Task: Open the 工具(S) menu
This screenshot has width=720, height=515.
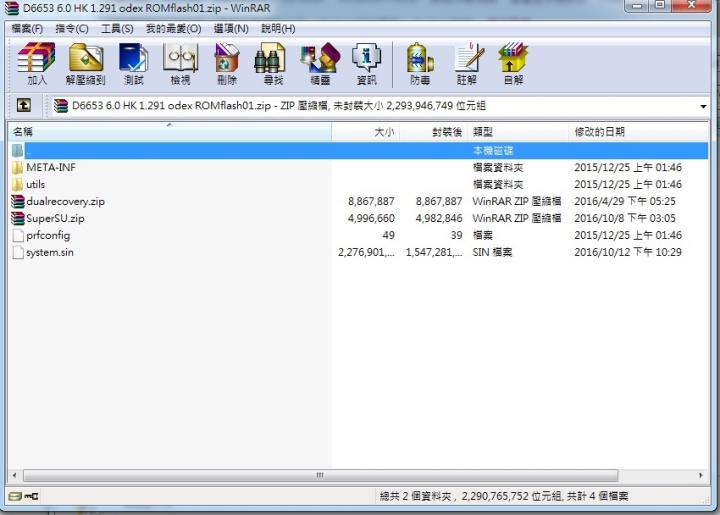Action: (117, 29)
